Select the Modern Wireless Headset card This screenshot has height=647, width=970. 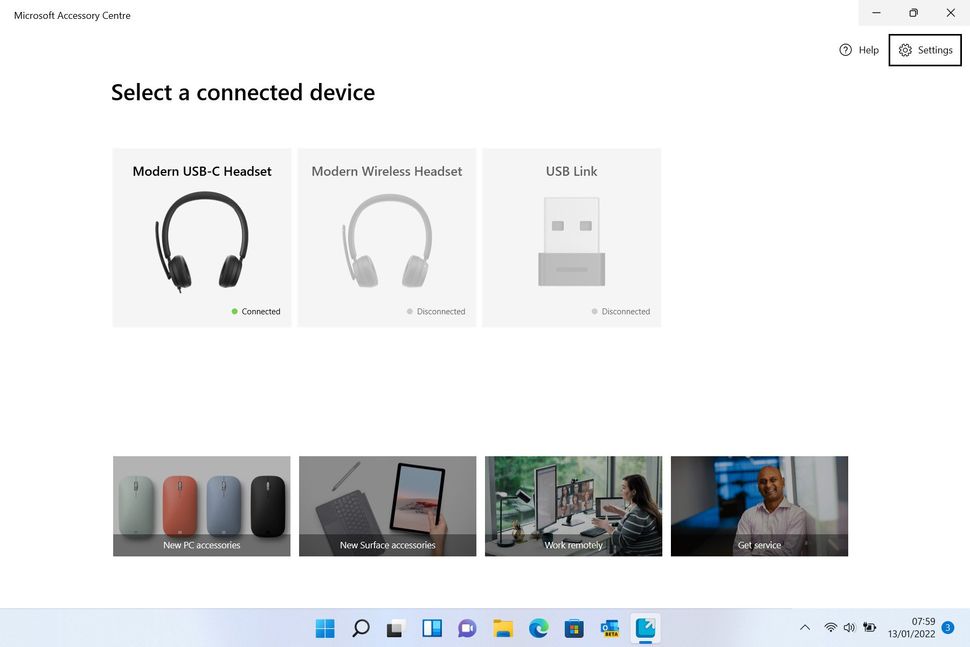(x=387, y=237)
